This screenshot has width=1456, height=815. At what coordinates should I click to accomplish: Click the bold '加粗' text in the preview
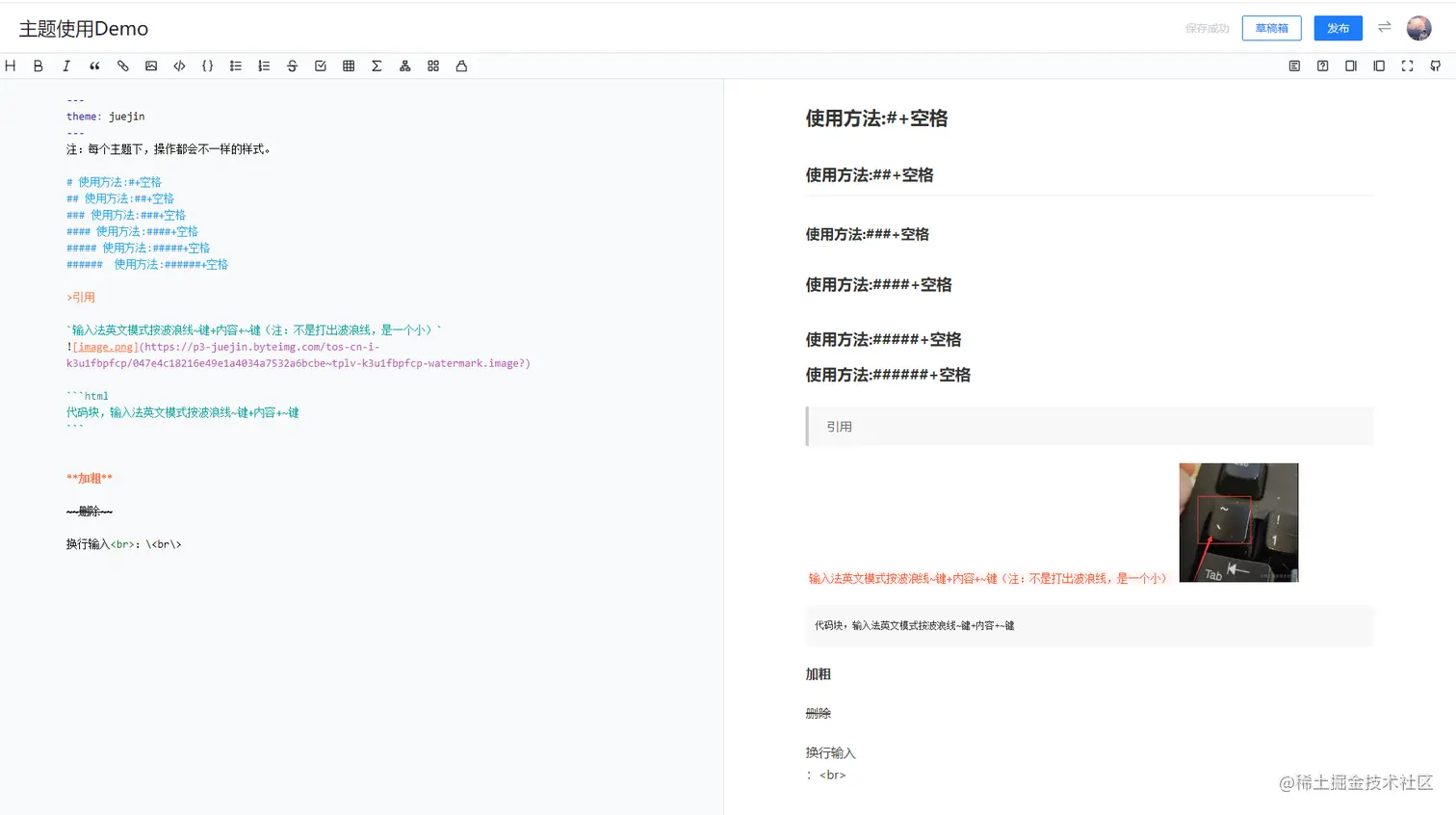(819, 674)
